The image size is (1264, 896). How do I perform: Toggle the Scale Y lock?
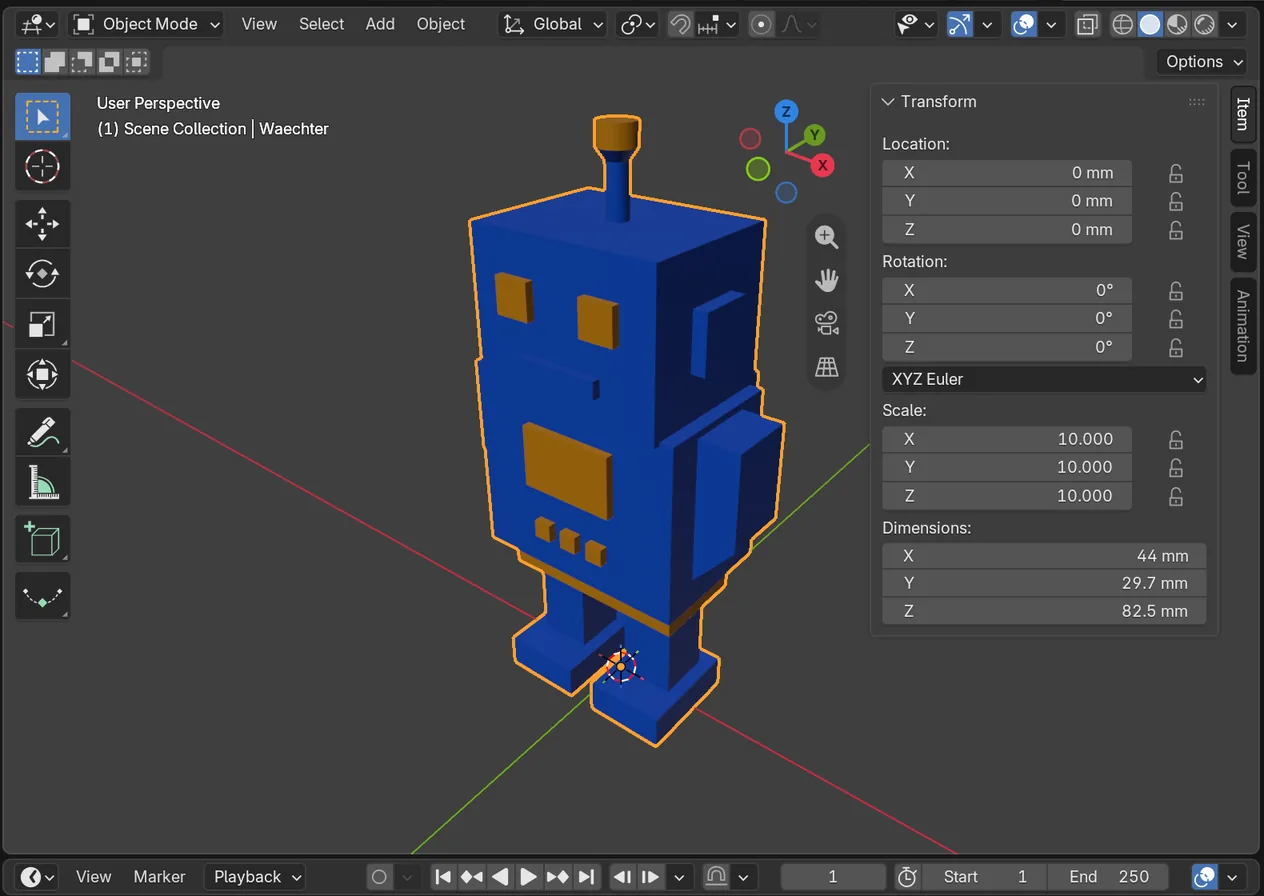click(1176, 467)
